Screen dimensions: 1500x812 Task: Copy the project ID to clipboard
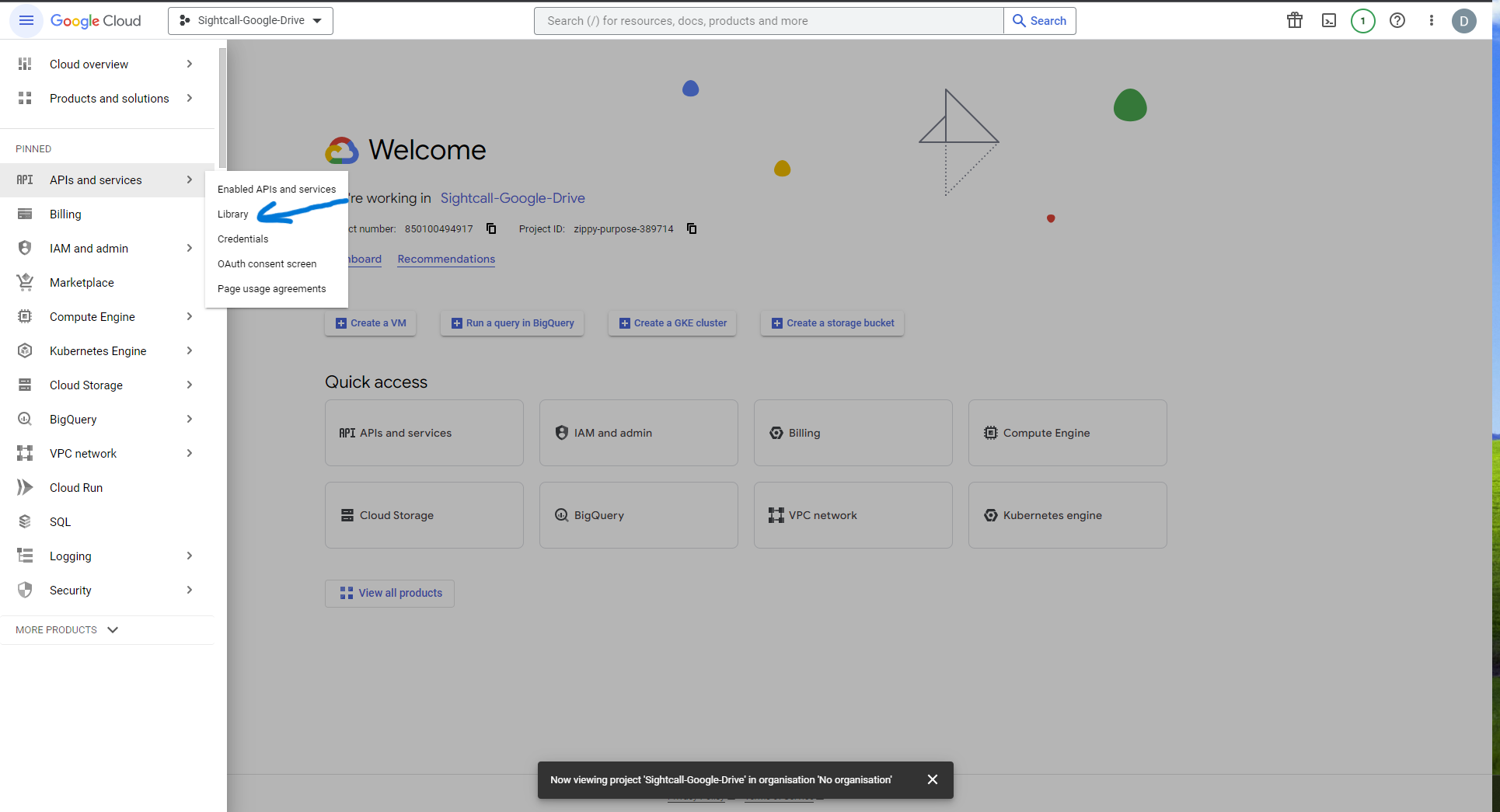click(x=692, y=228)
